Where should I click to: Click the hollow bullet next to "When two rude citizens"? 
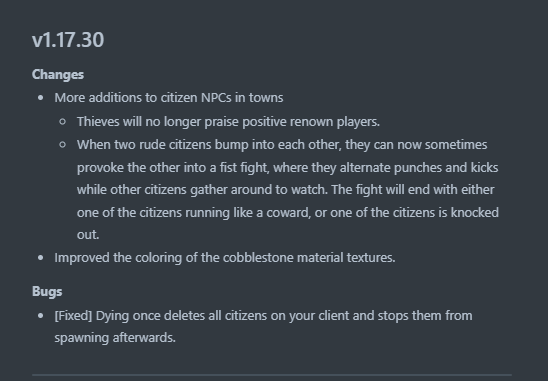click(x=63, y=145)
